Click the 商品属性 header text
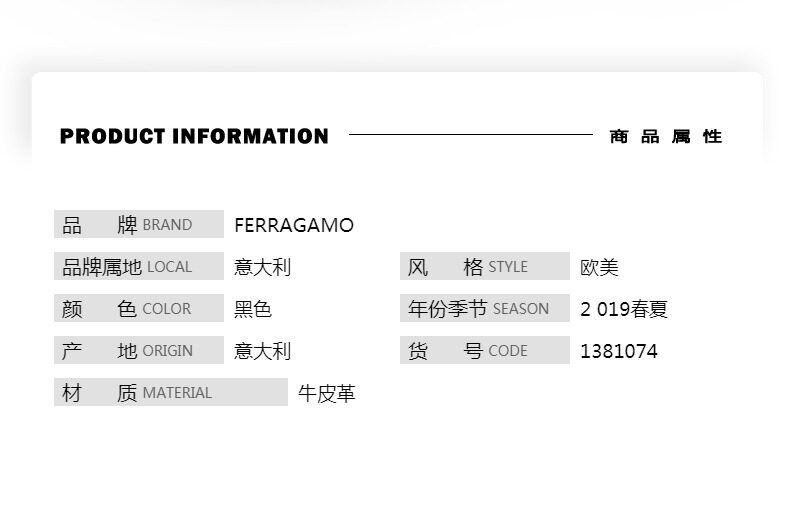The width and height of the screenshot is (800, 520). pos(666,136)
